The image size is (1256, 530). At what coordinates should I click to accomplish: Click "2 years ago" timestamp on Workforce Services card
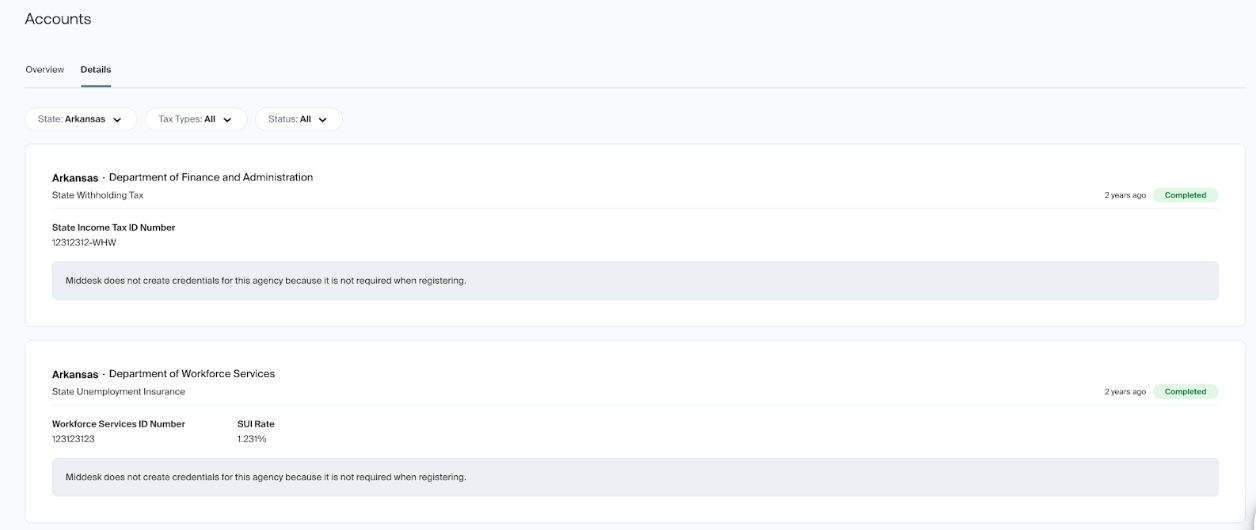[1124, 391]
